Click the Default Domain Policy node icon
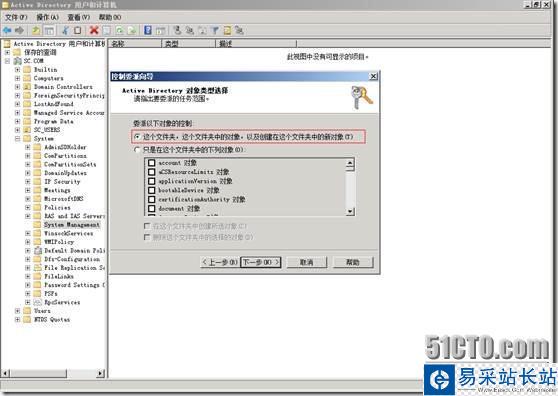 (x=38, y=250)
